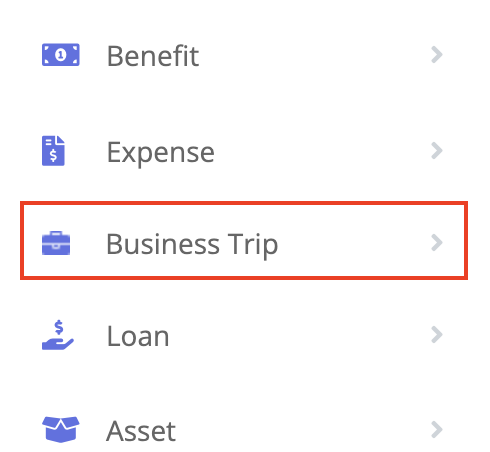Click empty space in the Asset row
The image size is (490, 452).
(x=300, y=430)
